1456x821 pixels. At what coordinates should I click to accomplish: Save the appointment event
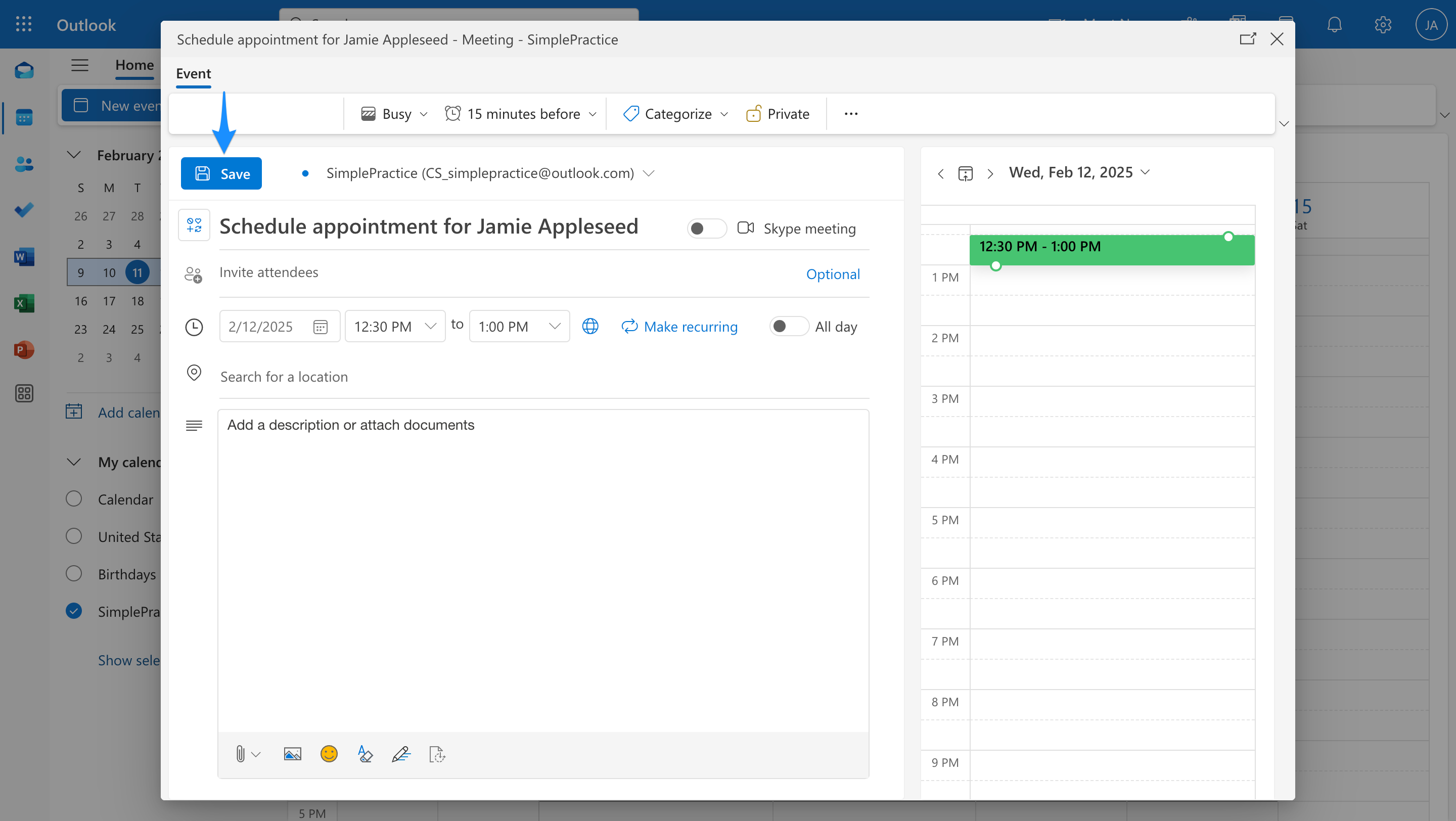point(221,173)
